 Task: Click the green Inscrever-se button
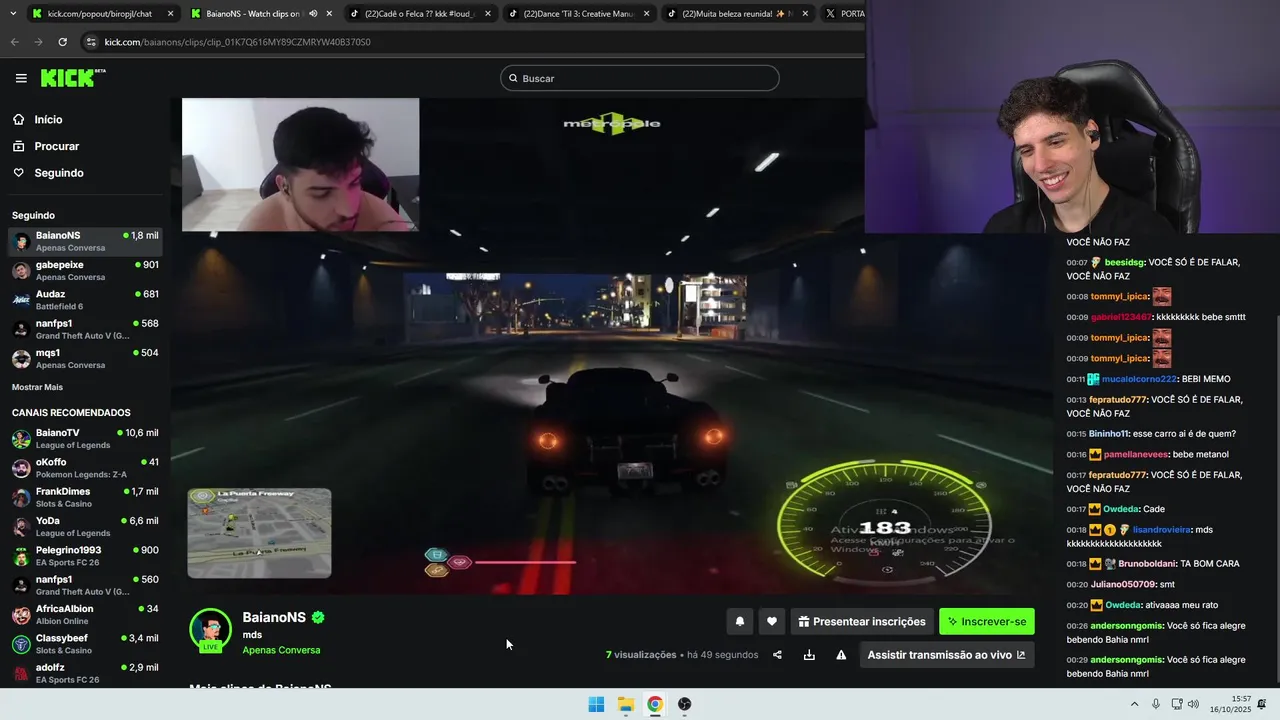(x=987, y=621)
